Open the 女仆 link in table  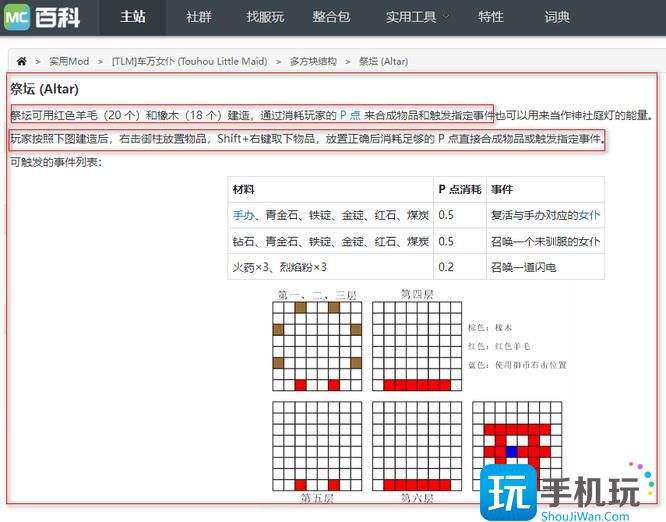click(589, 215)
